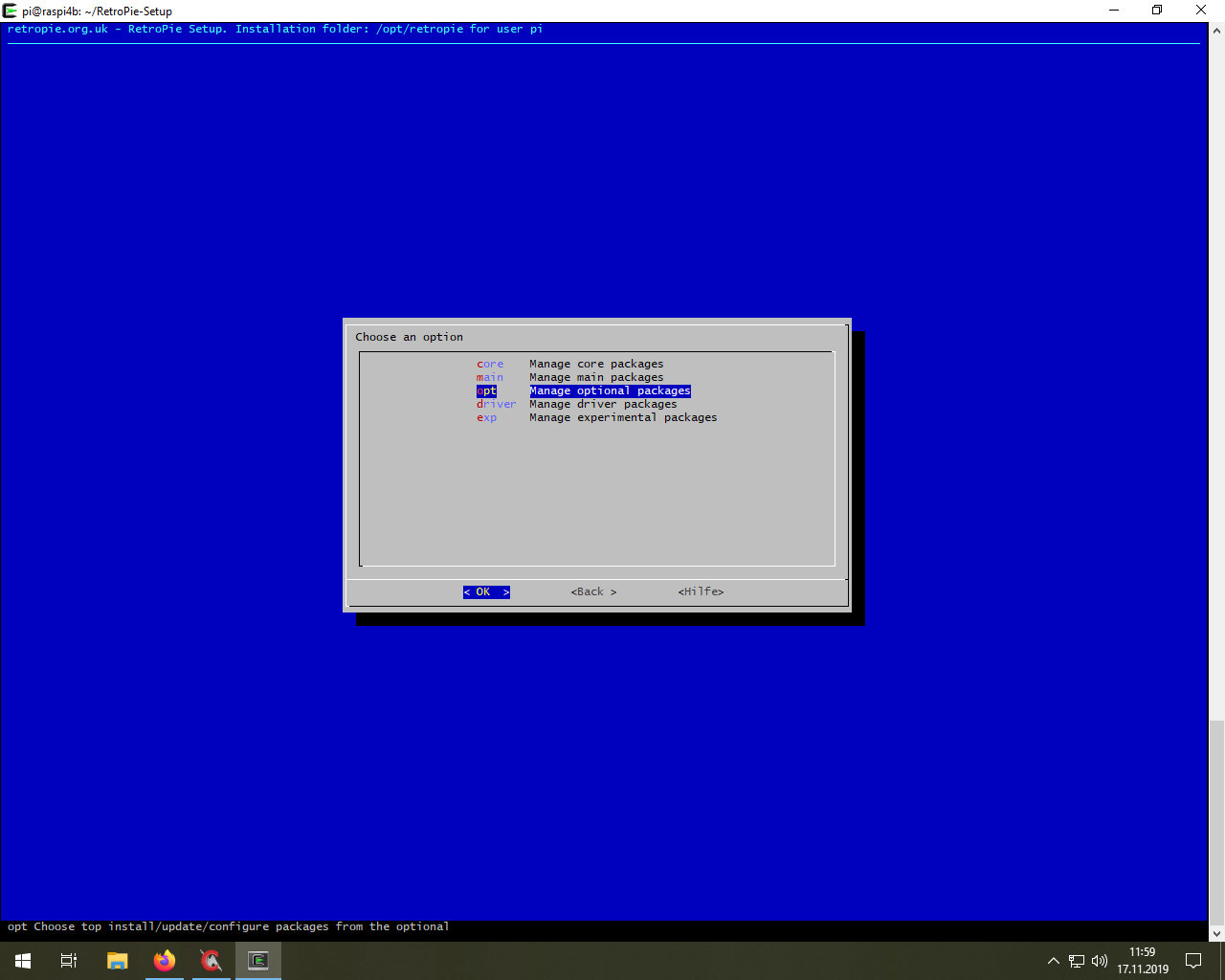Viewport: 1225px width, 980px height.
Task: Go back with the Back button
Action: pyautogui.click(x=593, y=591)
